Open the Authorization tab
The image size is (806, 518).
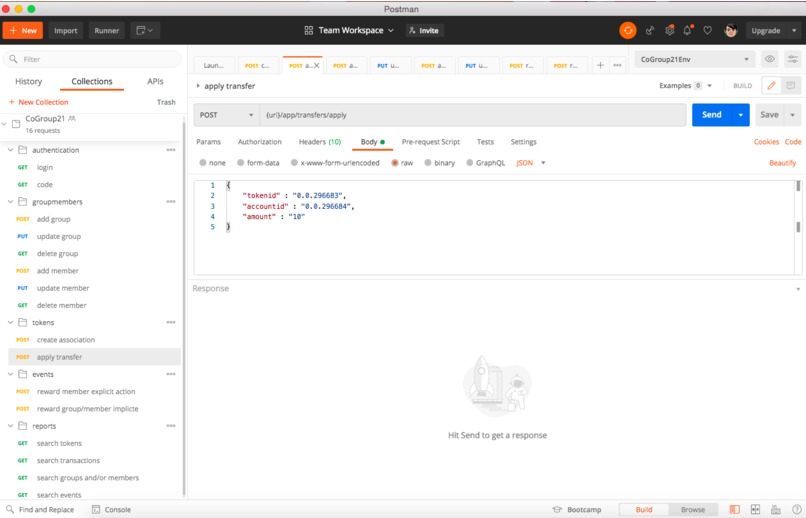pyautogui.click(x=260, y=142)
